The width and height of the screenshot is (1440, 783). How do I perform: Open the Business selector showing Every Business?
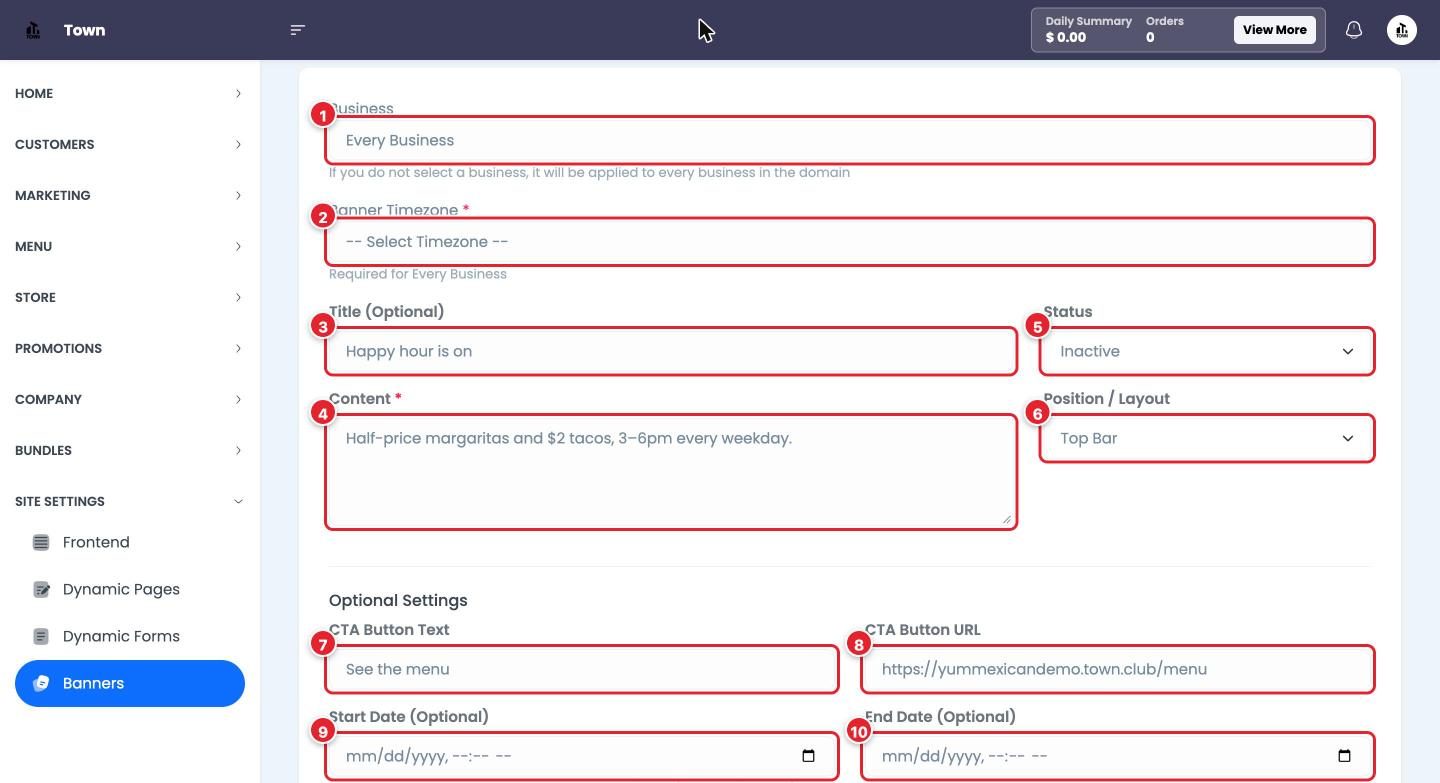[850, 140]
